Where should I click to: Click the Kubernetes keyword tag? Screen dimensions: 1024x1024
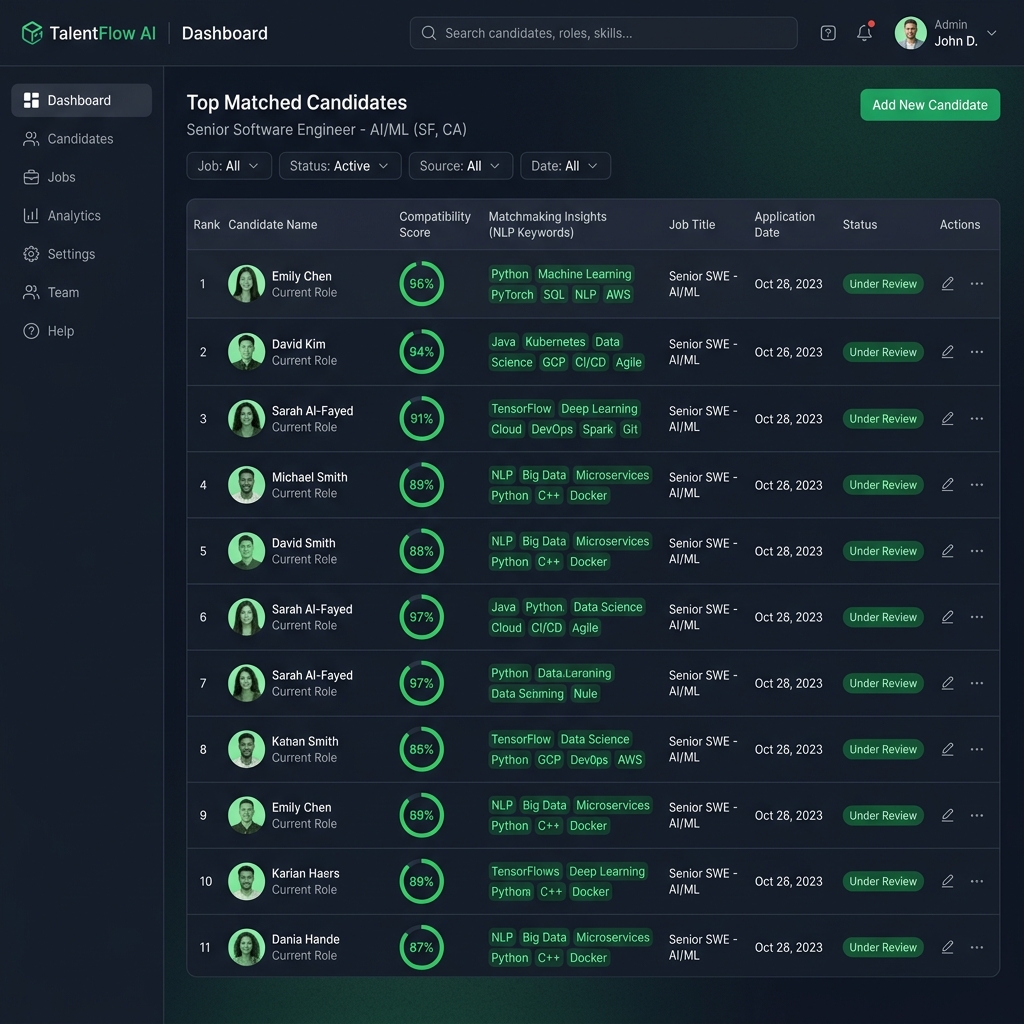tap(555, 342)
